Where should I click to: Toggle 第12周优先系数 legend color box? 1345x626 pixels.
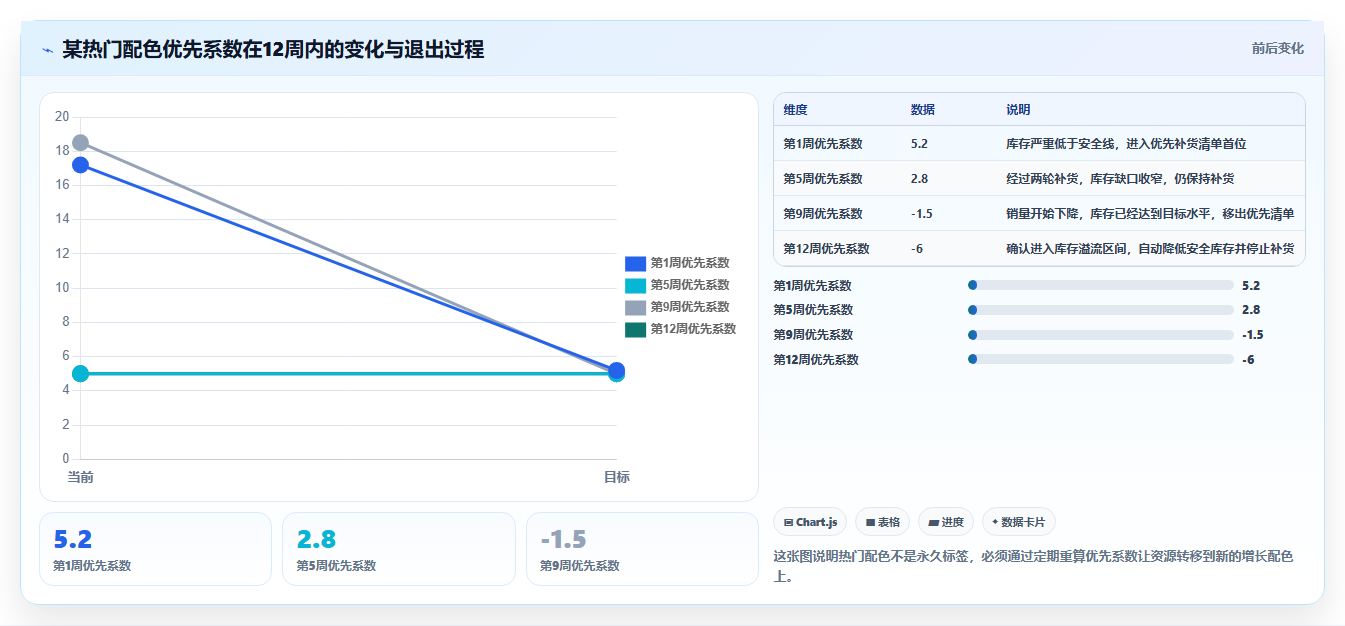click(635, 329)
